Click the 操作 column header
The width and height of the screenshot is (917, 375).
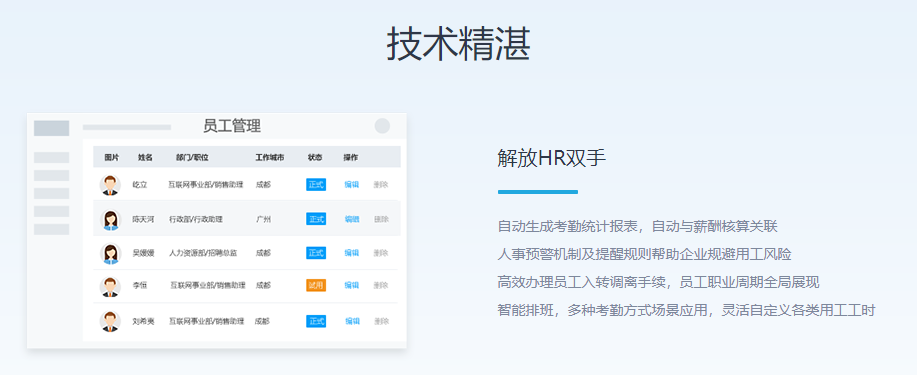(x=351, y=157)
